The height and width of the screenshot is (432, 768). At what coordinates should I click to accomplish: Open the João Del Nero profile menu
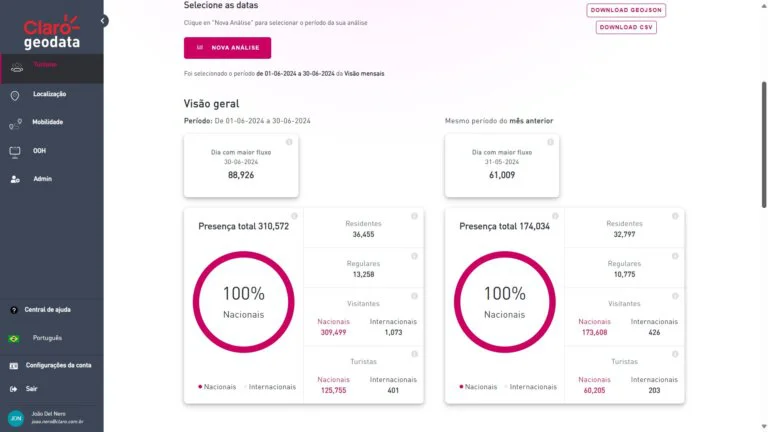(50, 419)
